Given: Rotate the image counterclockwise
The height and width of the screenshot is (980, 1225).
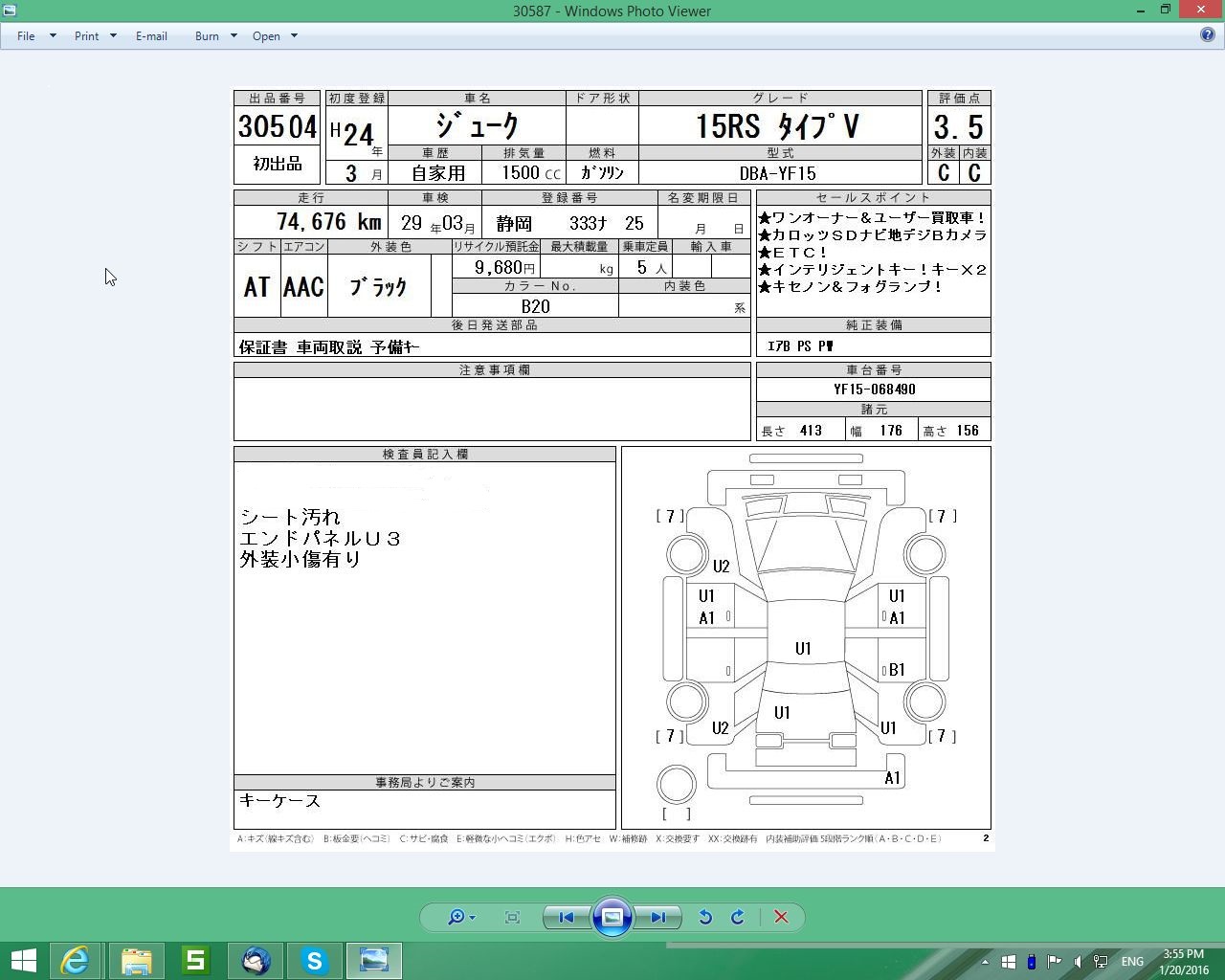Looking at the screenshot, I should coord(705,917).
